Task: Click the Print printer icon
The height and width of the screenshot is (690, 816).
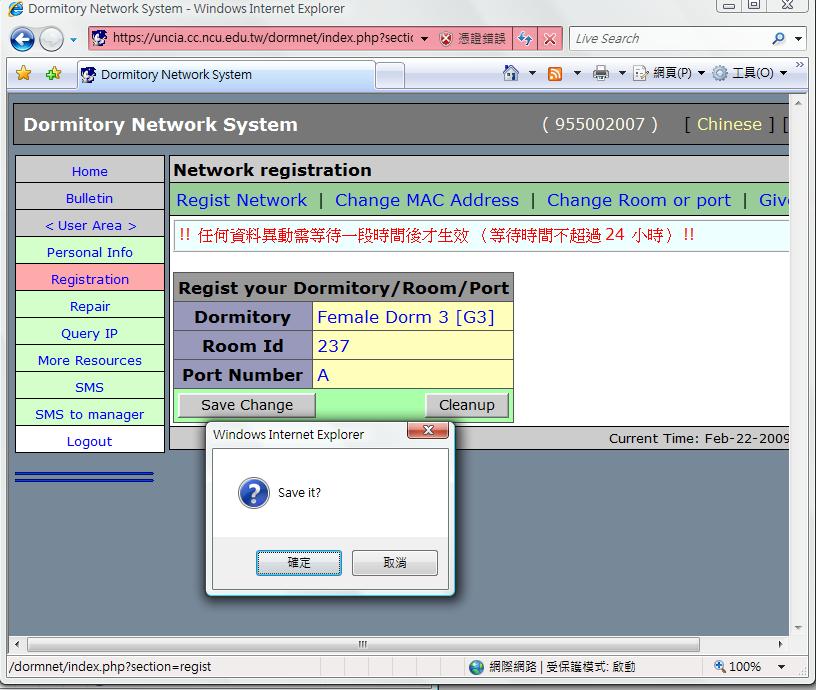Action: pyautogui.click(x=600, y=73)
